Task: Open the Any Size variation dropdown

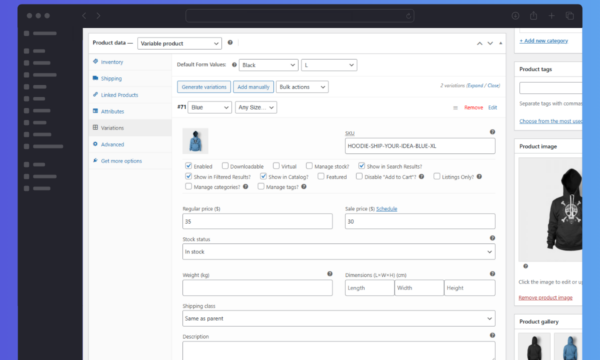Action: pos(256,108)
